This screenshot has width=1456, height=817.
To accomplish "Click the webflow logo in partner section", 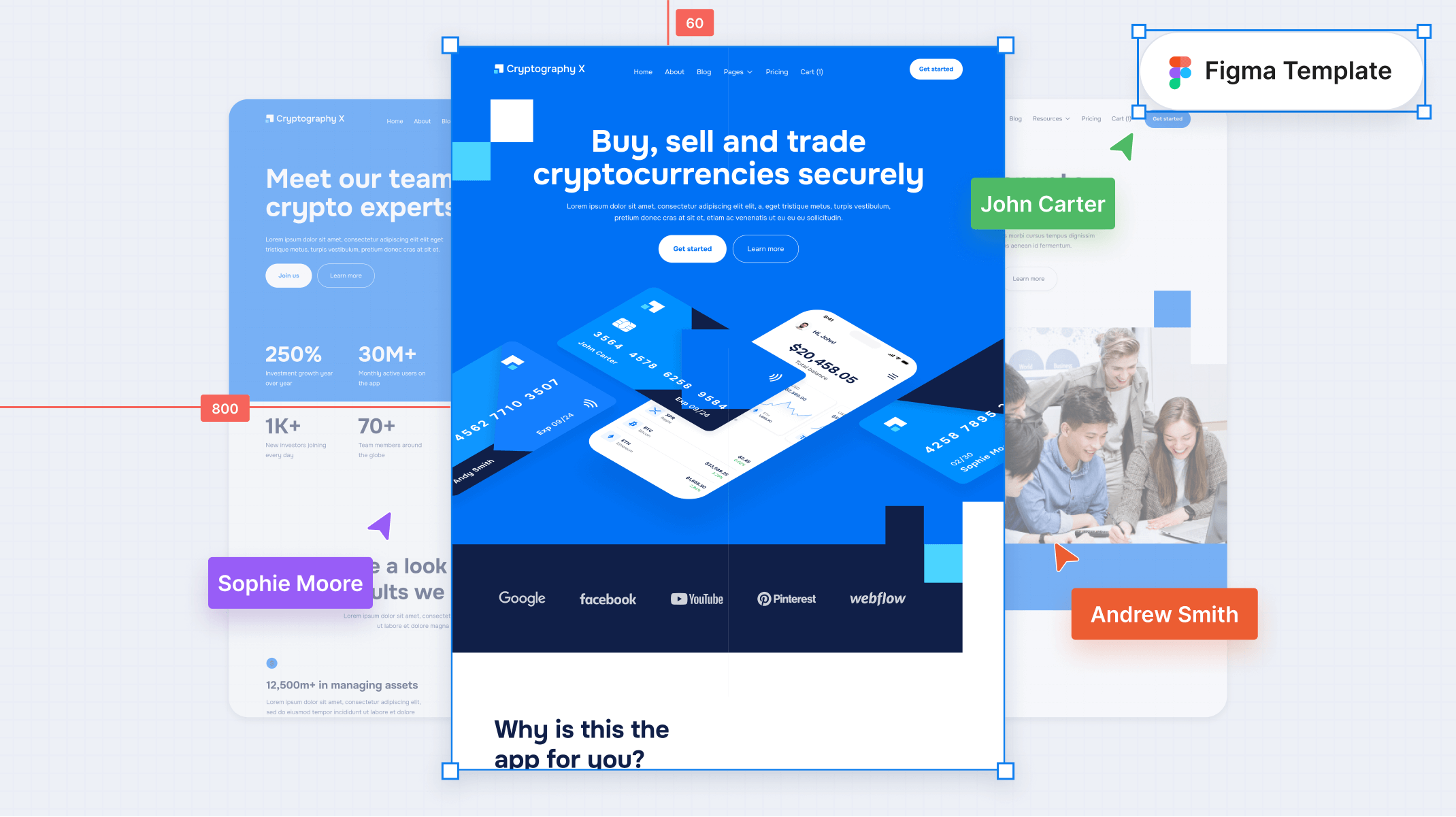I will click(x=876, y=598).
